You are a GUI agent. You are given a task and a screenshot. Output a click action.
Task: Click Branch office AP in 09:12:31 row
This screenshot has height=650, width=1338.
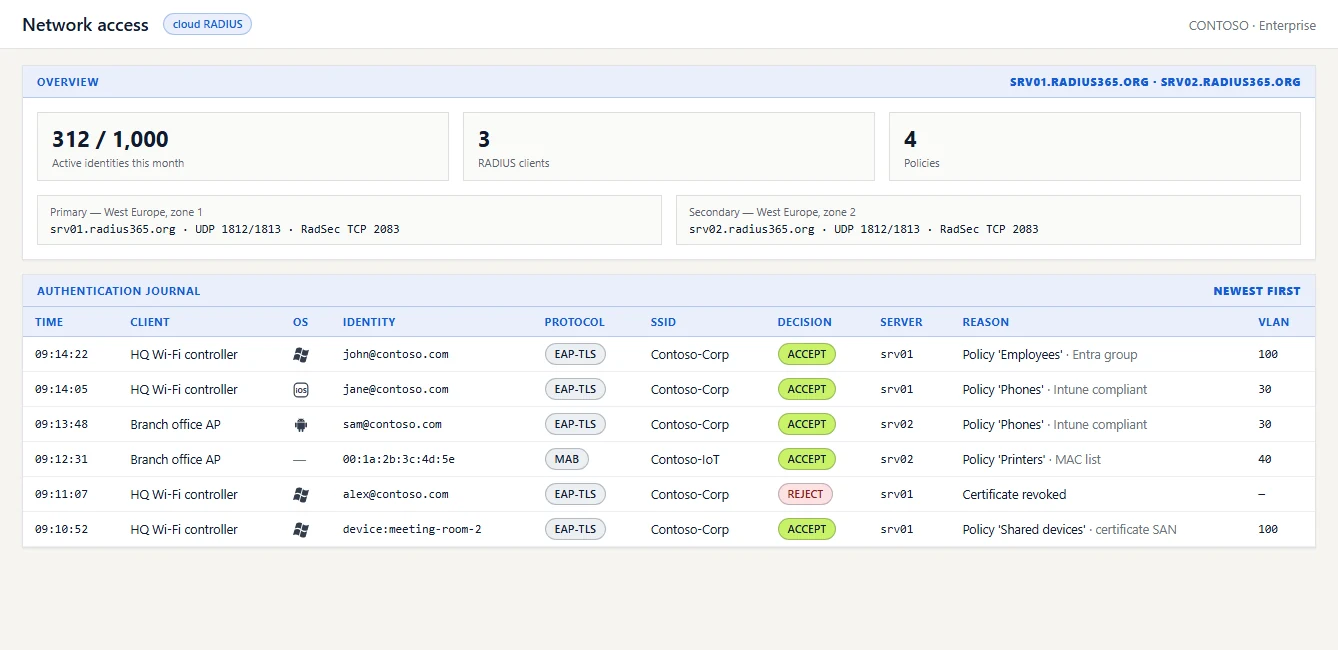pyautogui.click(x=175, y=459)
